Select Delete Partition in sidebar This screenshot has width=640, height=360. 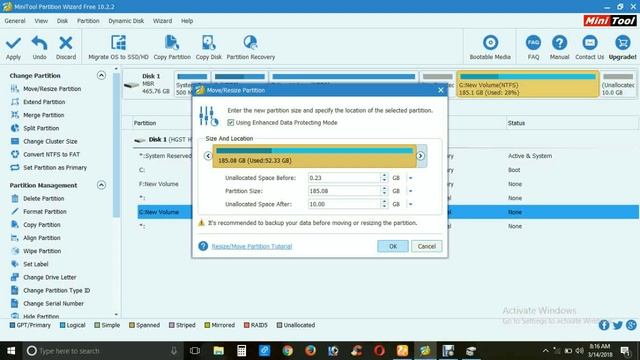(x=43, y=198)
